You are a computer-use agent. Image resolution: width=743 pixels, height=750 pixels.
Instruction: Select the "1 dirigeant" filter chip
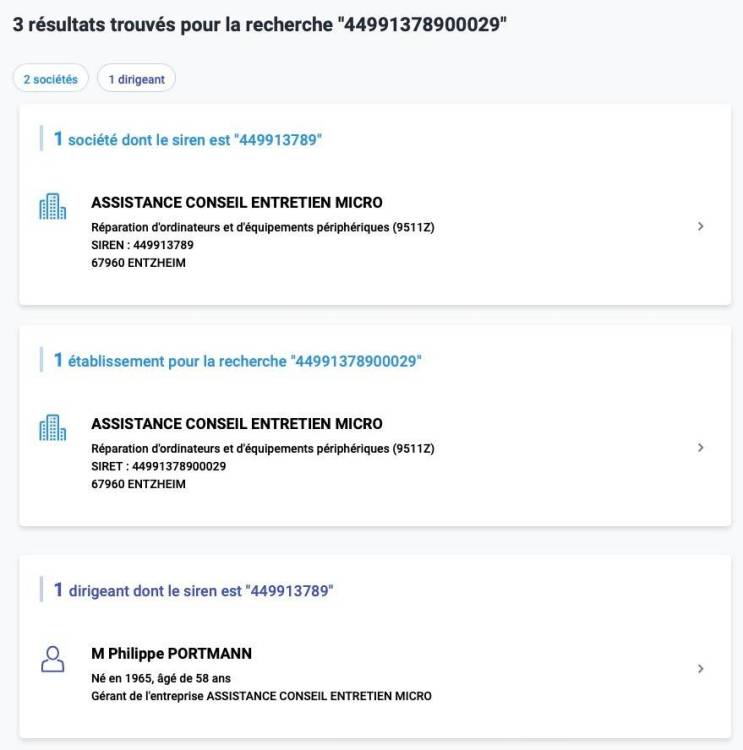[136, 79]
